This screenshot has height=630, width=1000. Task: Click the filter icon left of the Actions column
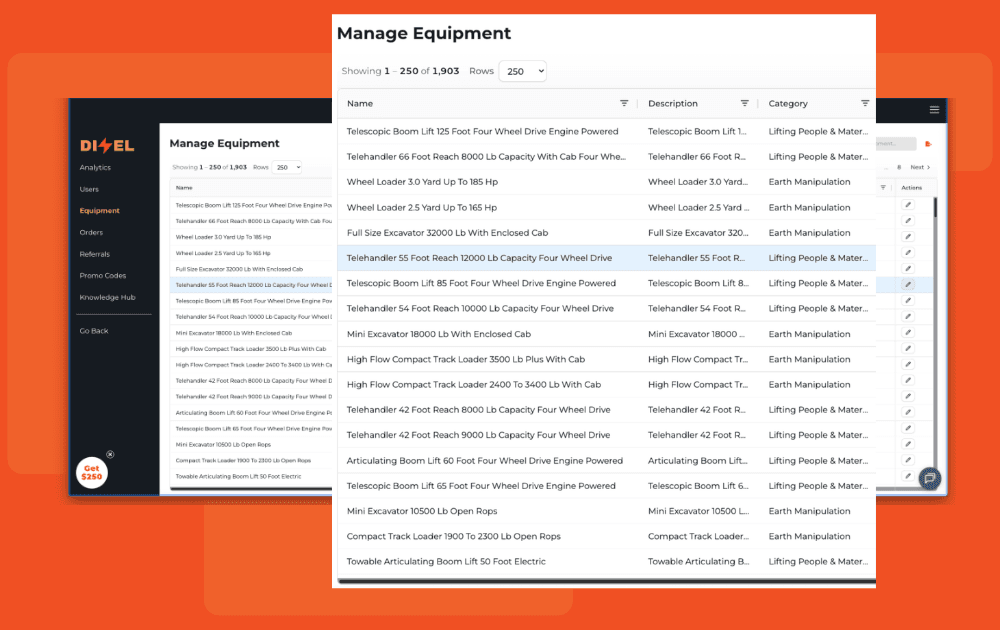[x=883, y=187]
